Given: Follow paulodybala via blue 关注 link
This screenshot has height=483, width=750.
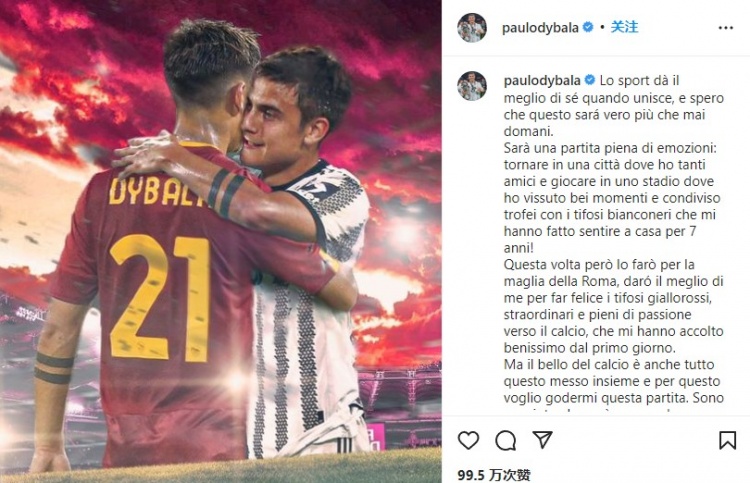Looking at the screenshot, I should 624,27.
